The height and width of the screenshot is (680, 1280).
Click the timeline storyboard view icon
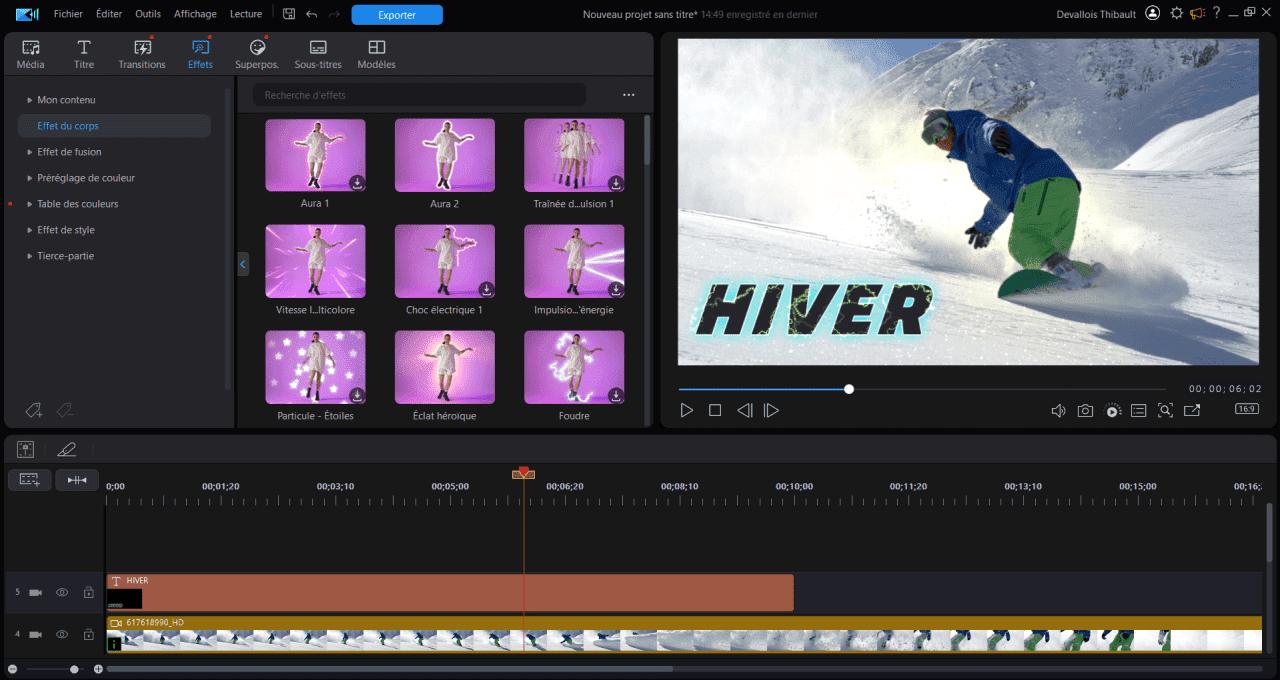pos(25,450)
